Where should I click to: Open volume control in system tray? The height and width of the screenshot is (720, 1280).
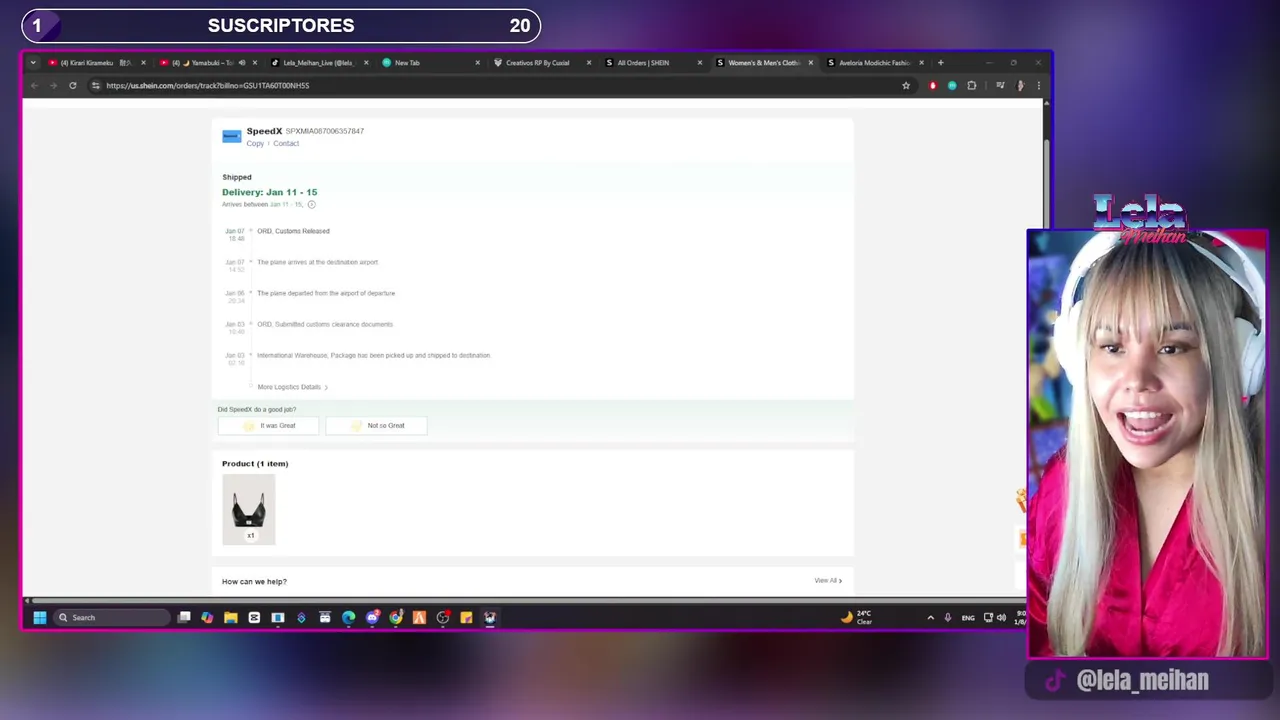click(x=1001, y=618)
